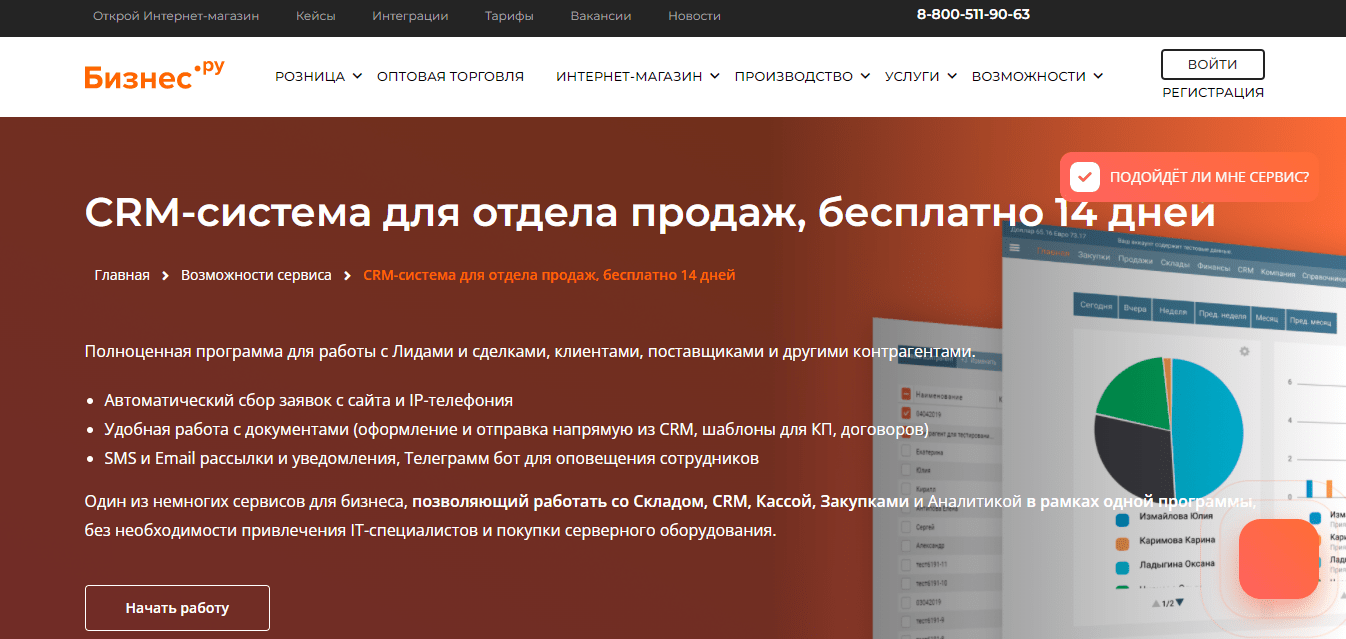Screen dimensions: 1346x639
Task: Click hamburger menu icon in the CRM preview
Action: coord(1016,247)
